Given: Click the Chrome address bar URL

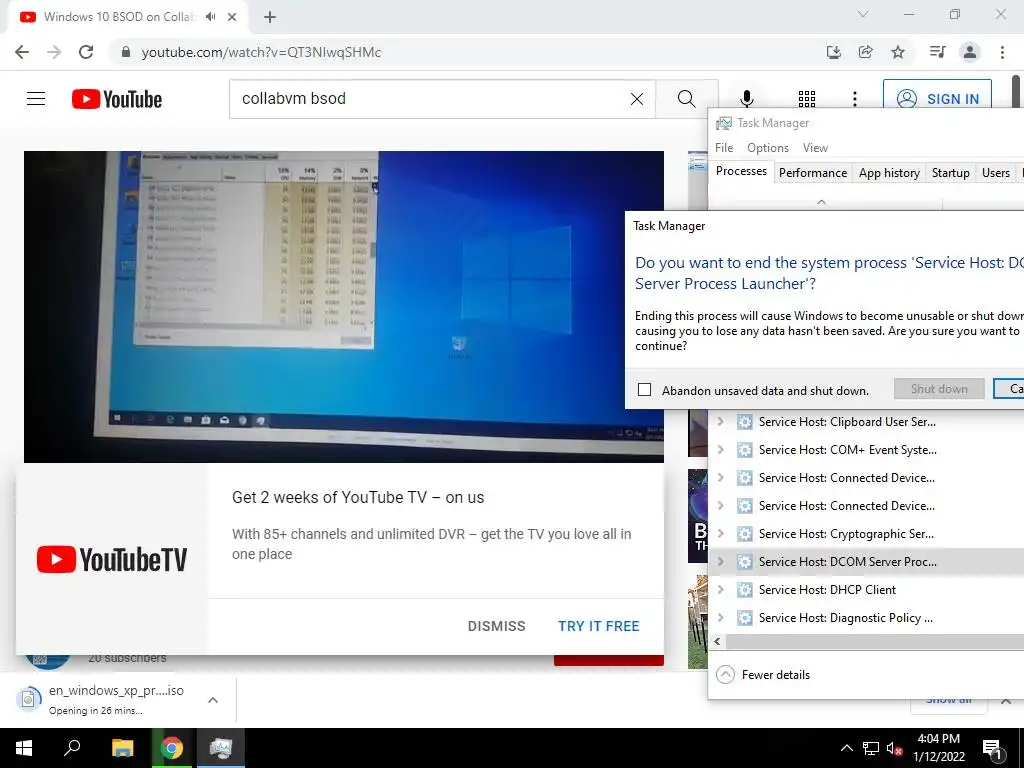Looking at the screenshot, I should click(x=261, y=52).
